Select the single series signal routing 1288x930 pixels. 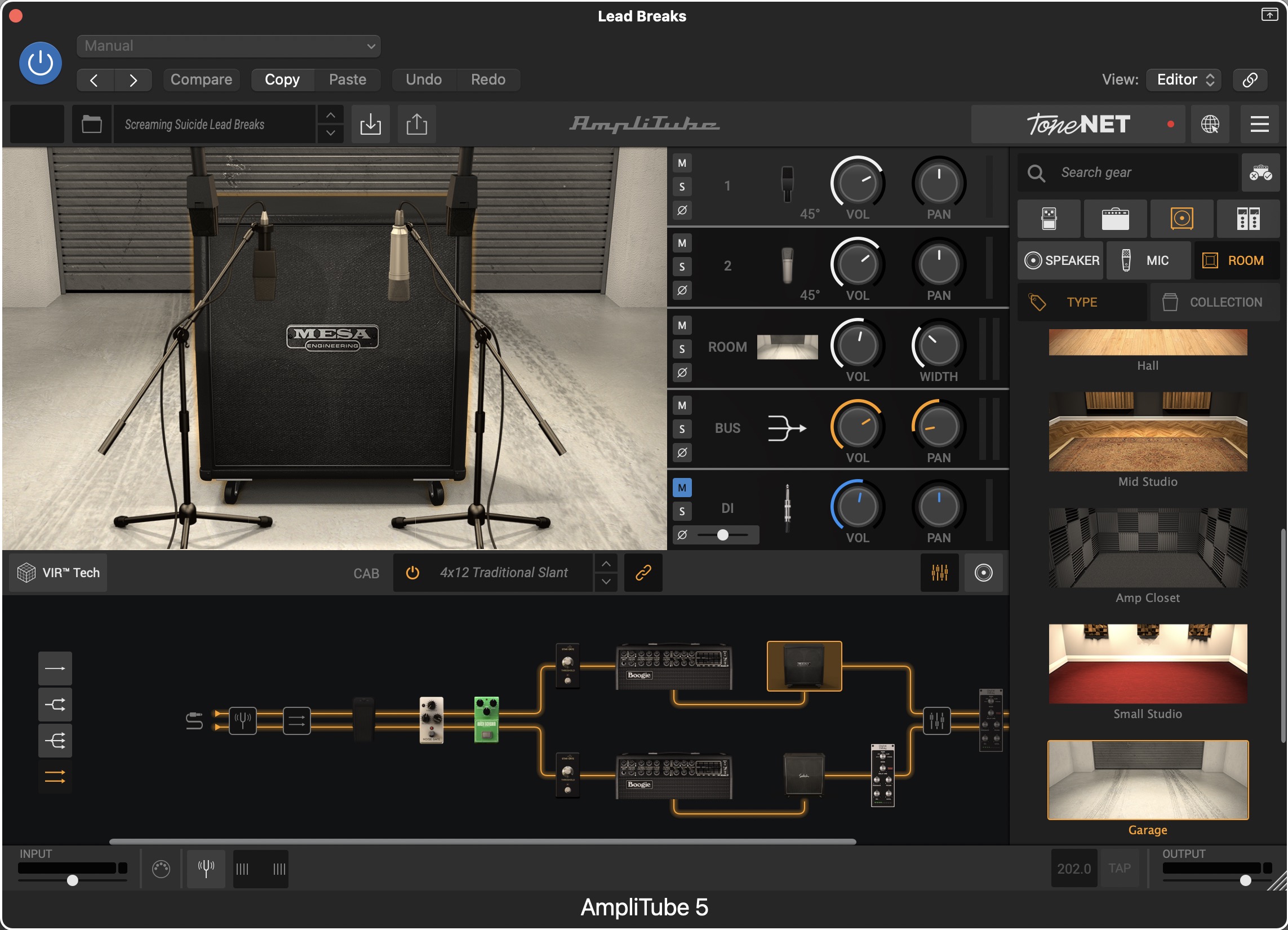coord(55,669)
